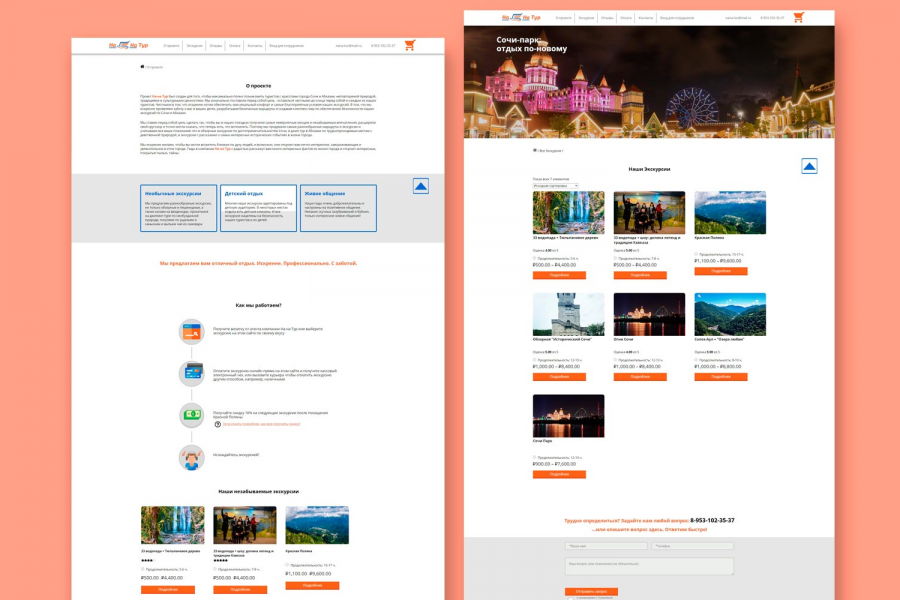Click the phone input field in the question form

pos(692,546)
